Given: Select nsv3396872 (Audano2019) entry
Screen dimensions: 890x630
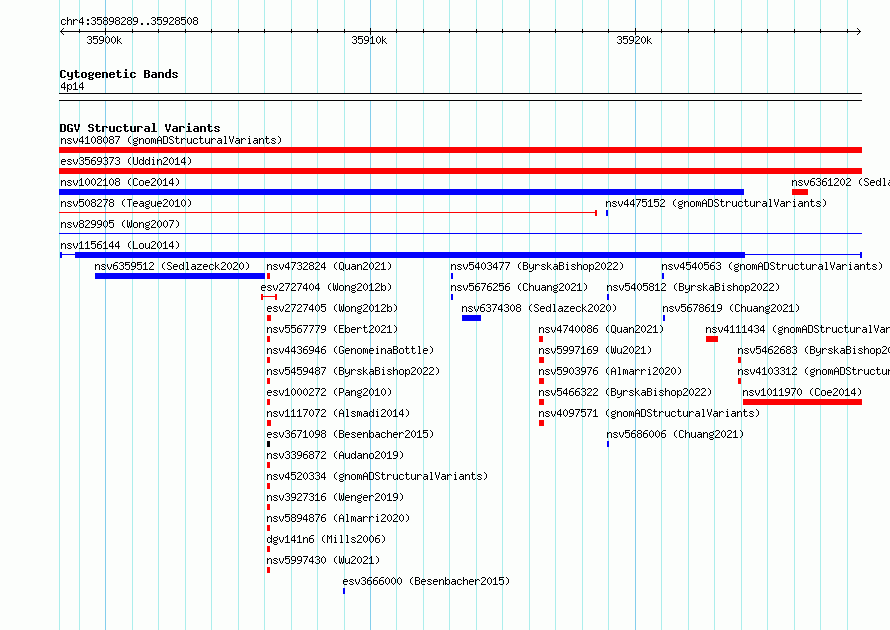Looking at the screenshot, I should pyautogui.click(x=335, y=455).
